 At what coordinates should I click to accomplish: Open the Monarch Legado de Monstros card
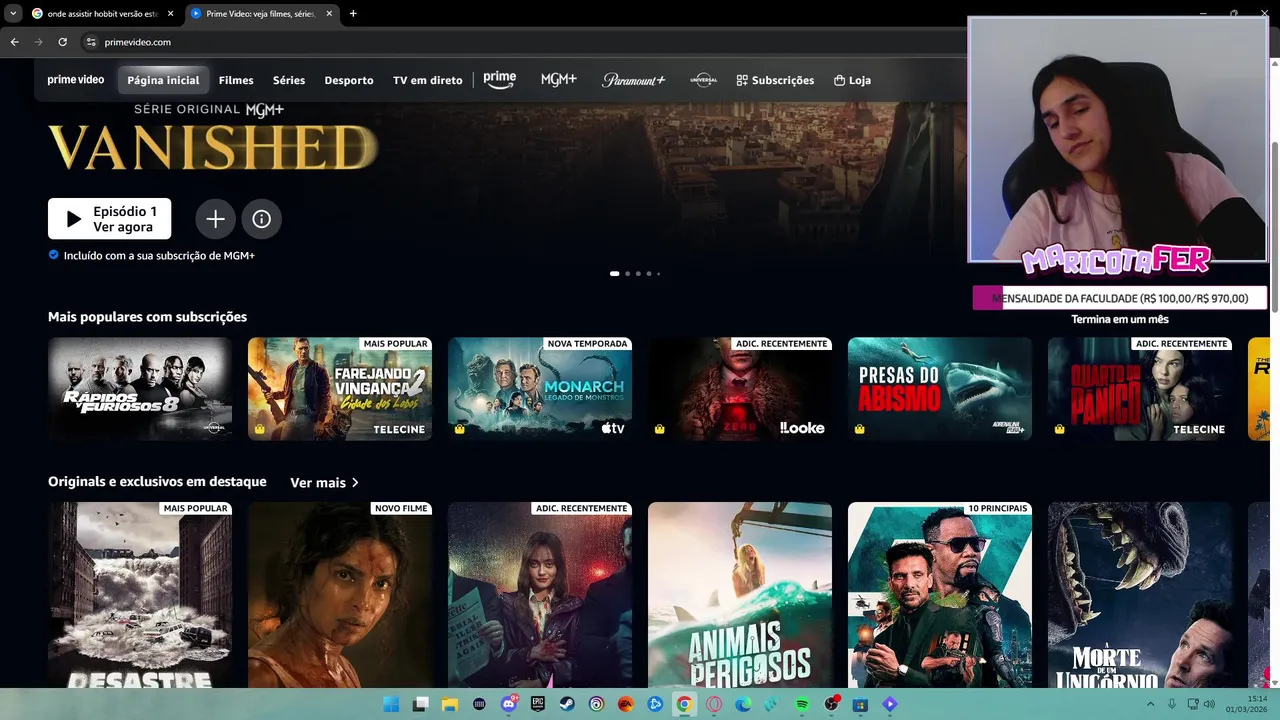tap(540, 389)
